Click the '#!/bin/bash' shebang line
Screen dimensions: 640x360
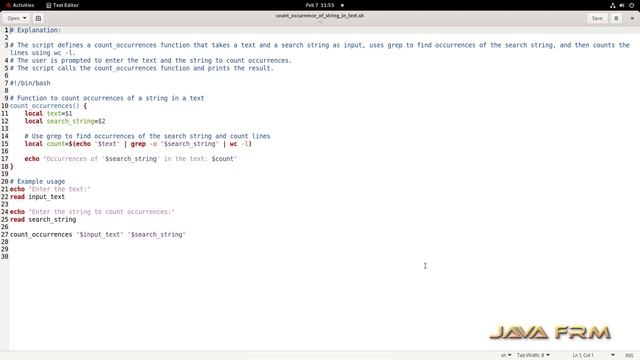(x=30, y=83)
